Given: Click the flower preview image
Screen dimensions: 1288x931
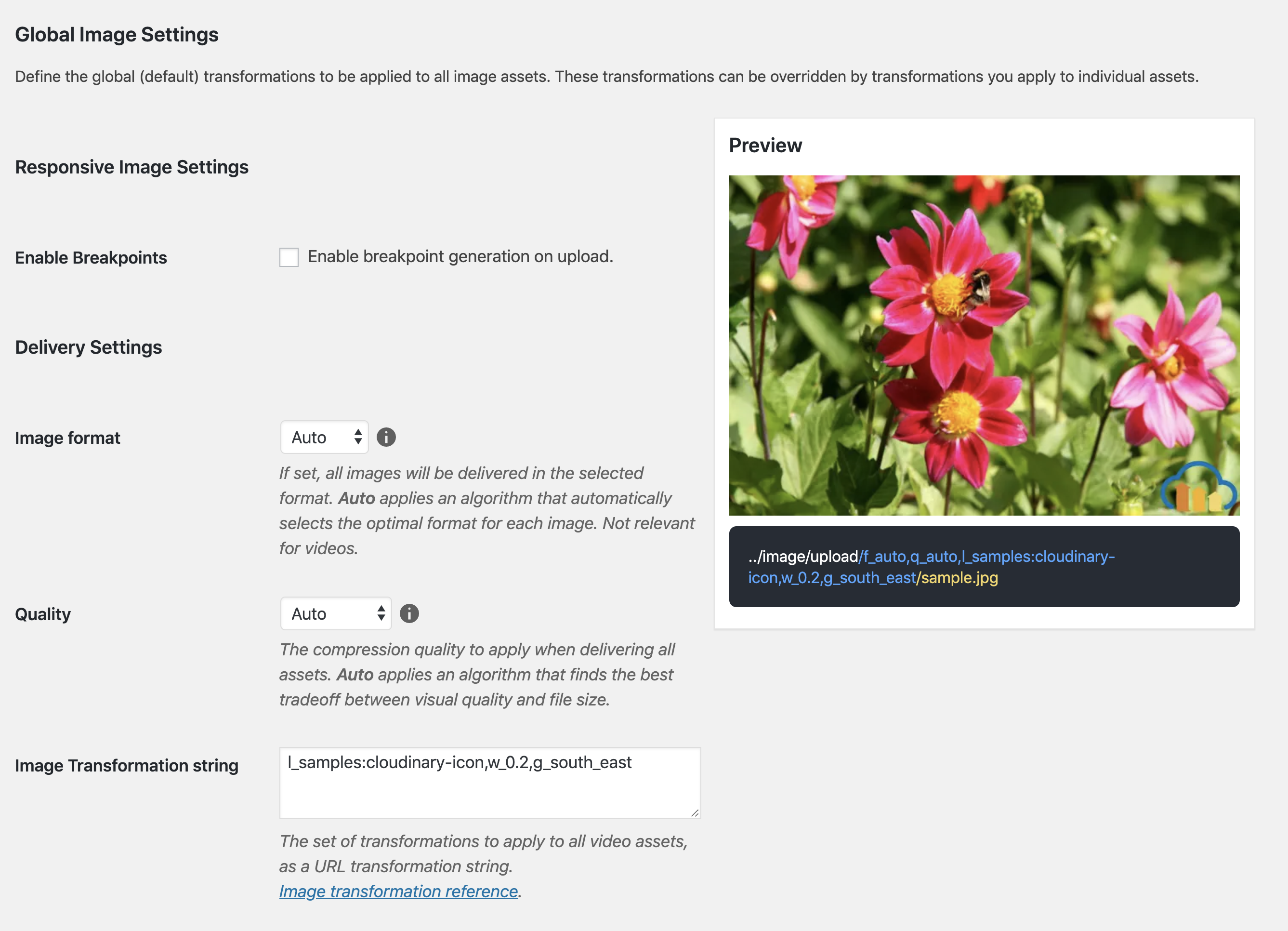Looking at the screenshot, I should (984, 344).
